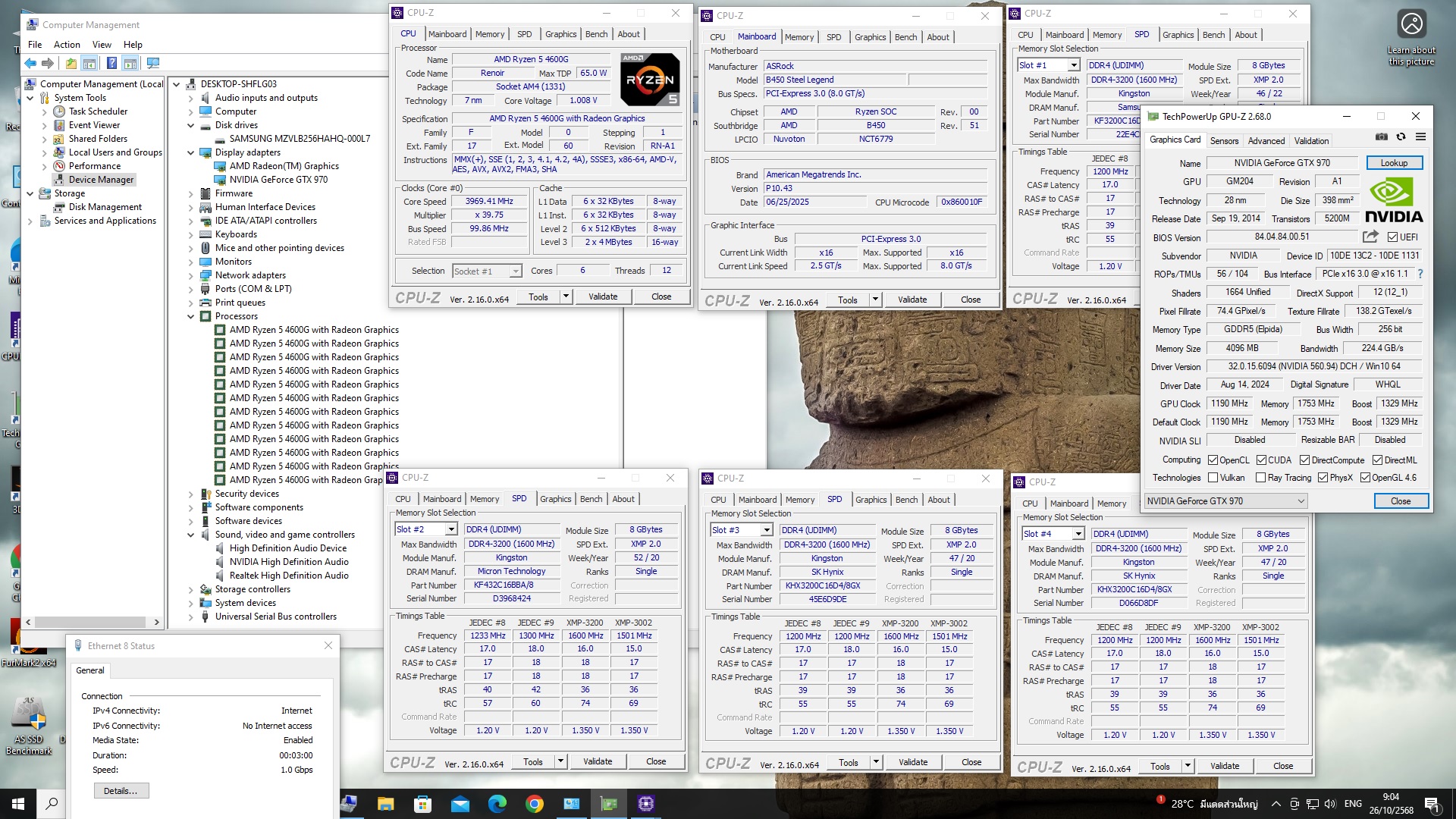
Task: Open the Action menu in Computer Management
Action: [67, 45]
